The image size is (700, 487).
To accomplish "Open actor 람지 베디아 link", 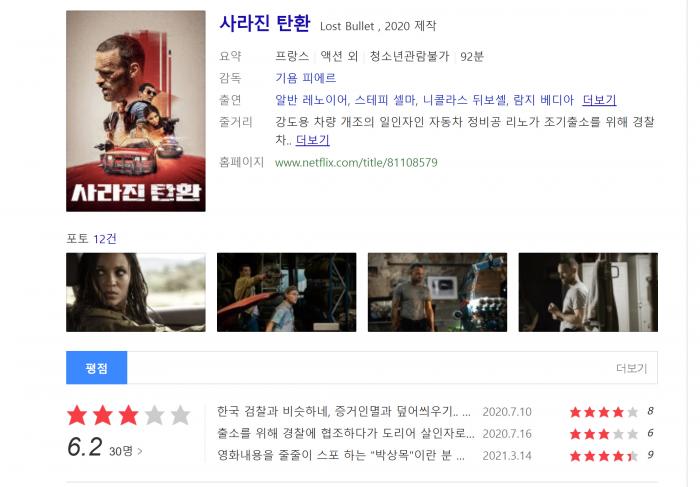I will (x=544, y=100).
